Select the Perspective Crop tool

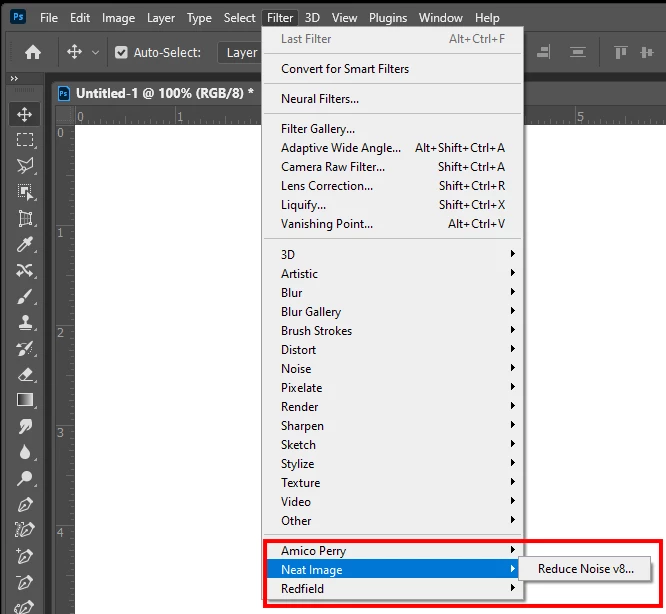(x=25, y=218)
